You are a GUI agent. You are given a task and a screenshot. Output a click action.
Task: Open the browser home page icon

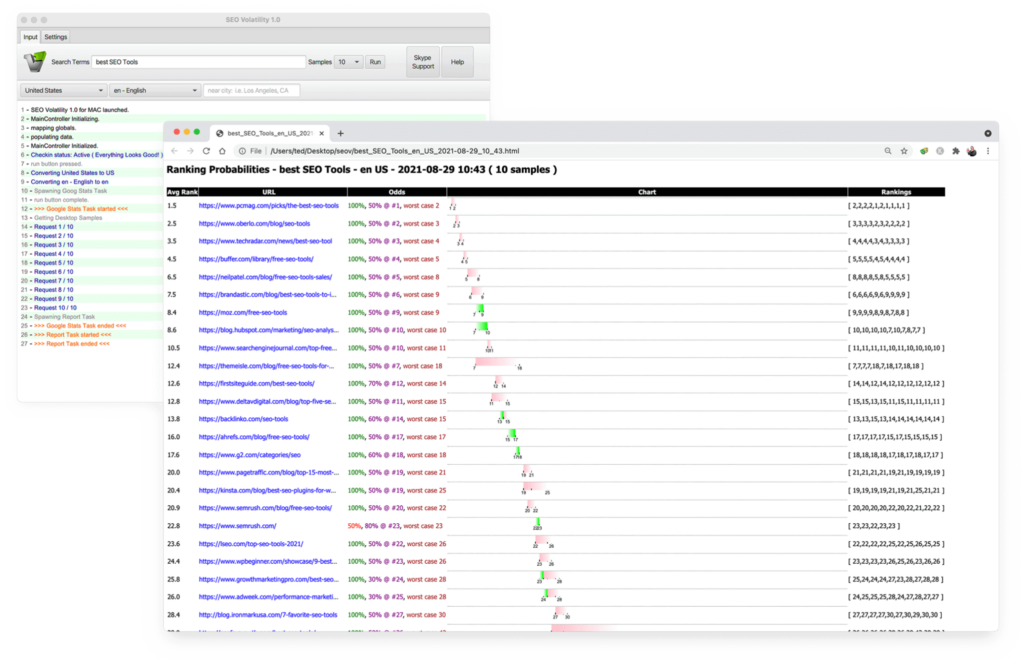pos(222,151)
